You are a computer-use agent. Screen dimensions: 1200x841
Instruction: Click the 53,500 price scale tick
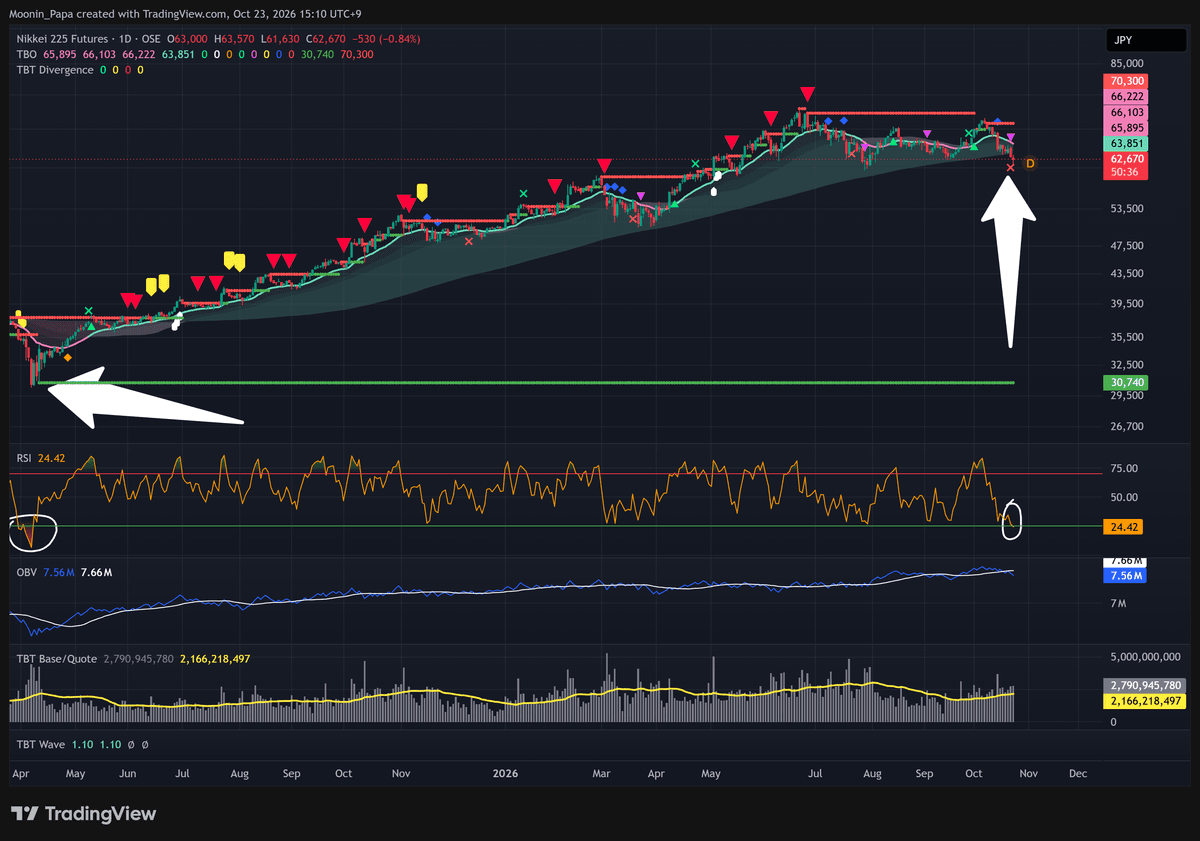(1125, 209)
